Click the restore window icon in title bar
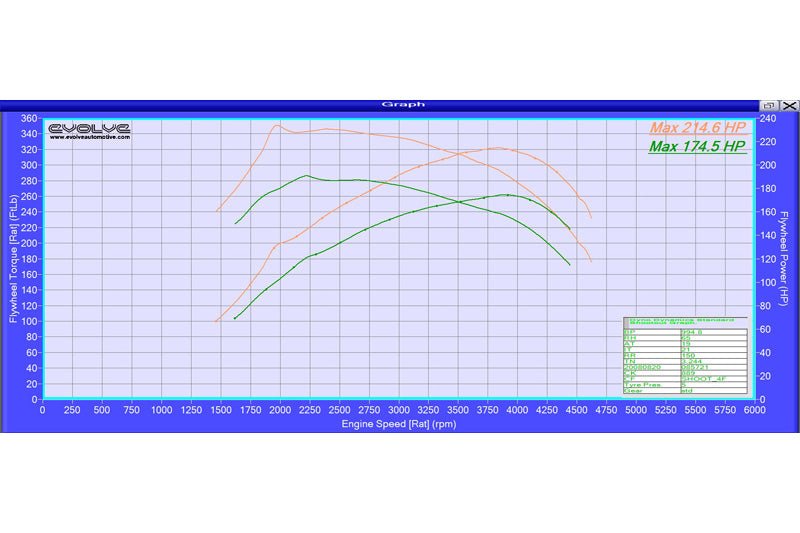The image size is (800, 533). pyautogui.click(x=768, y=104)
